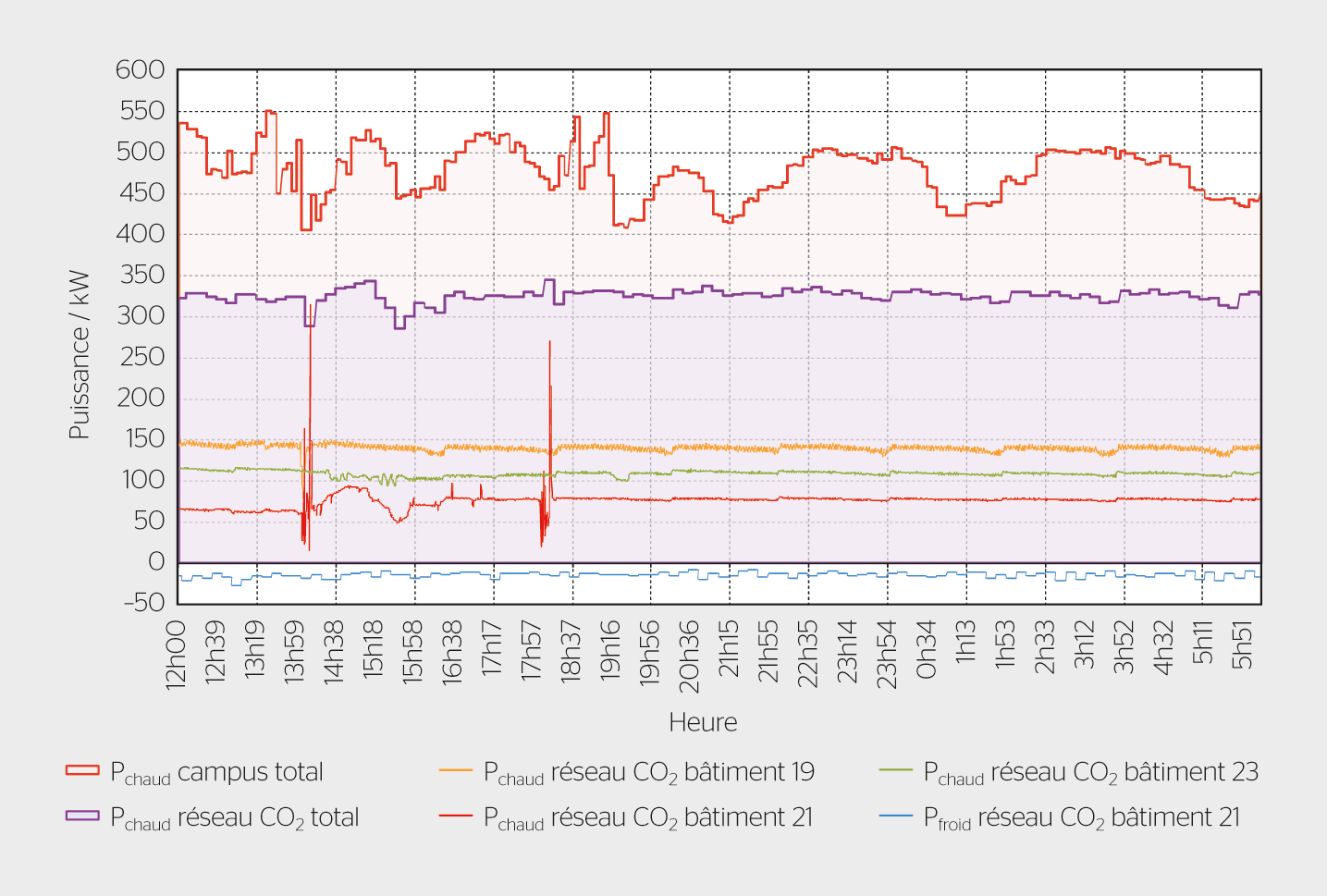
Task: Click the 'Puissance / kW' y-axis title
Action: [x=80, y=354]
